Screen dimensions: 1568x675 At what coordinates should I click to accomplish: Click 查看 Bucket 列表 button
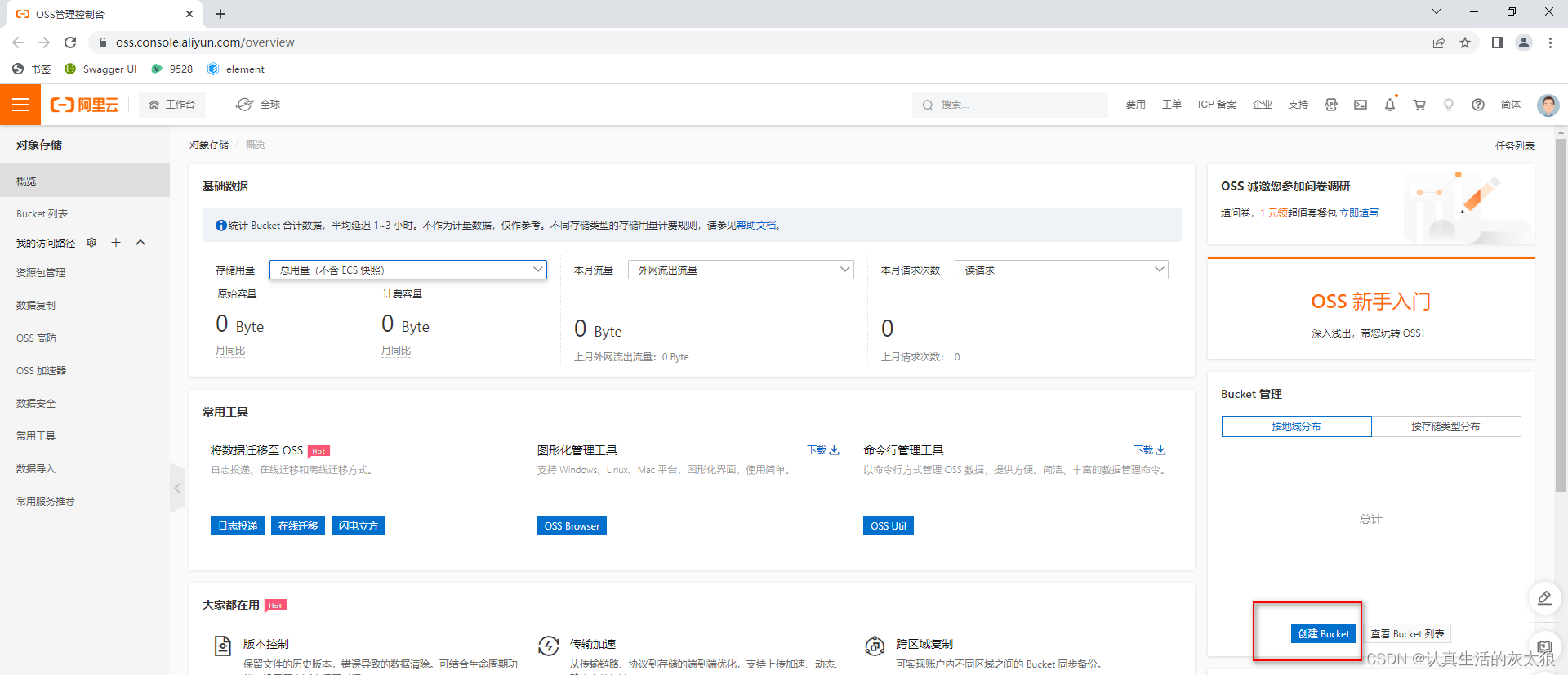pos(1407,633)
